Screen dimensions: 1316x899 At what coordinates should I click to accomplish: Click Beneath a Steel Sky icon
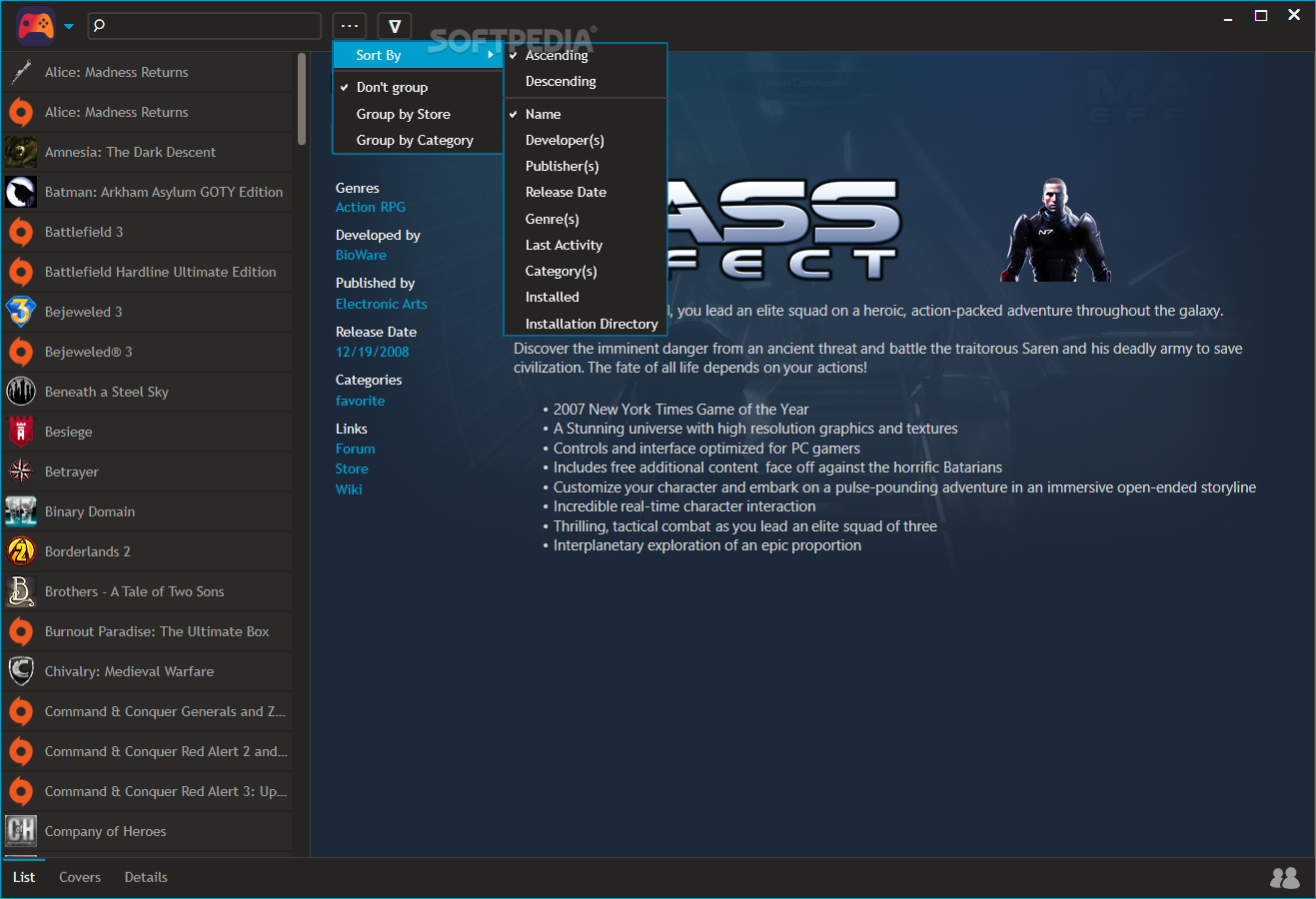21,392
